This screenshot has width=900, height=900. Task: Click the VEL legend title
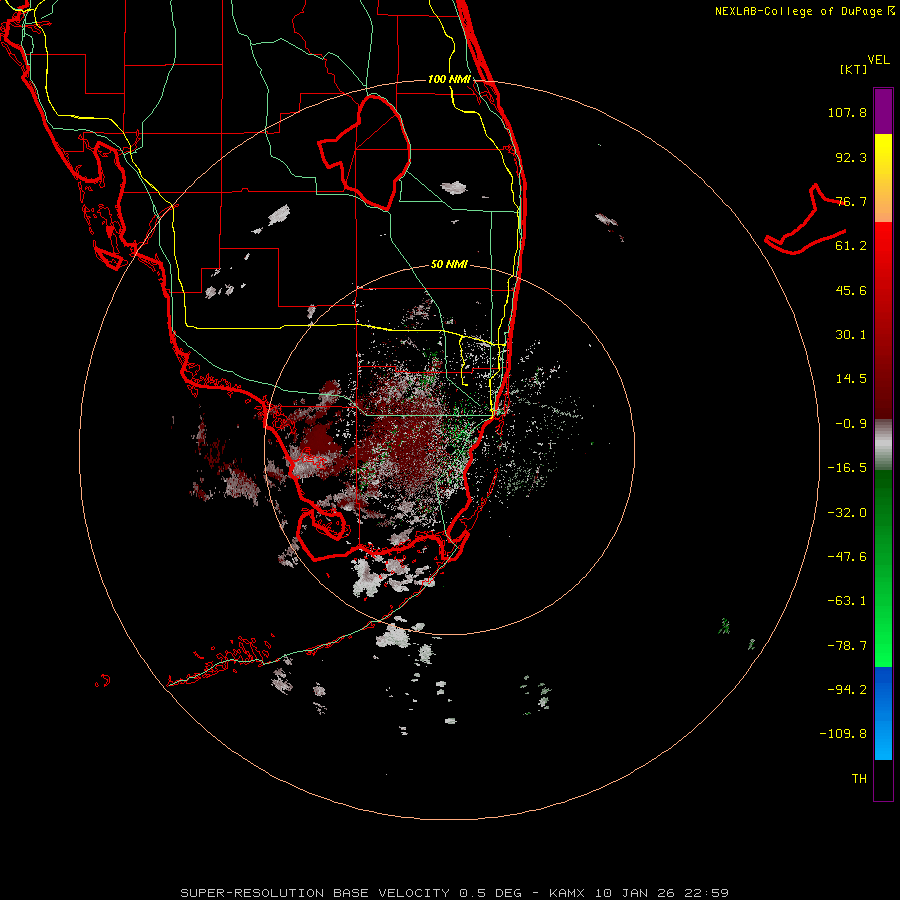pos(878,60)
